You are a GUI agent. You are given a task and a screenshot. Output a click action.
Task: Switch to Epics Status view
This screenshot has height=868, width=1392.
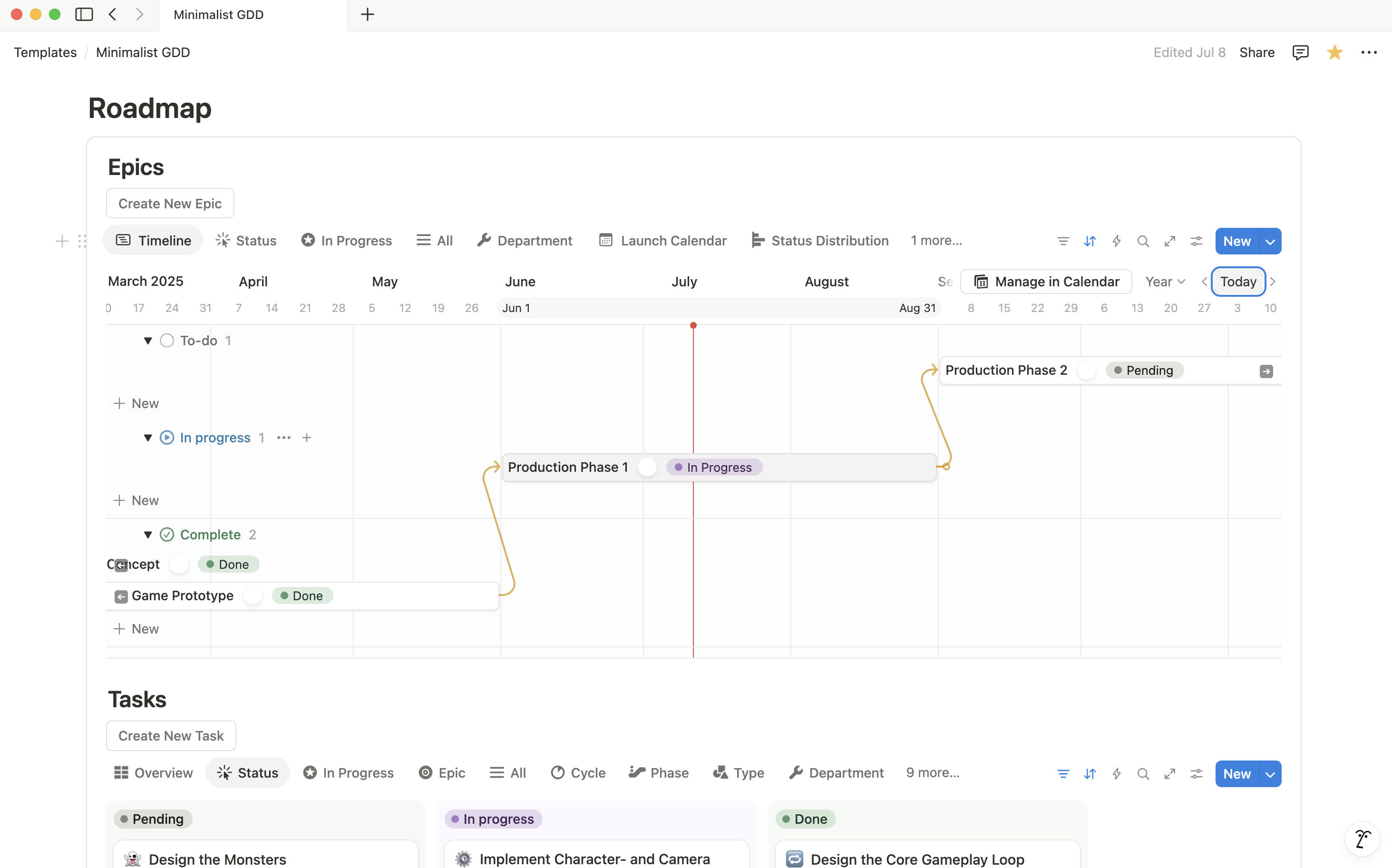246,241
